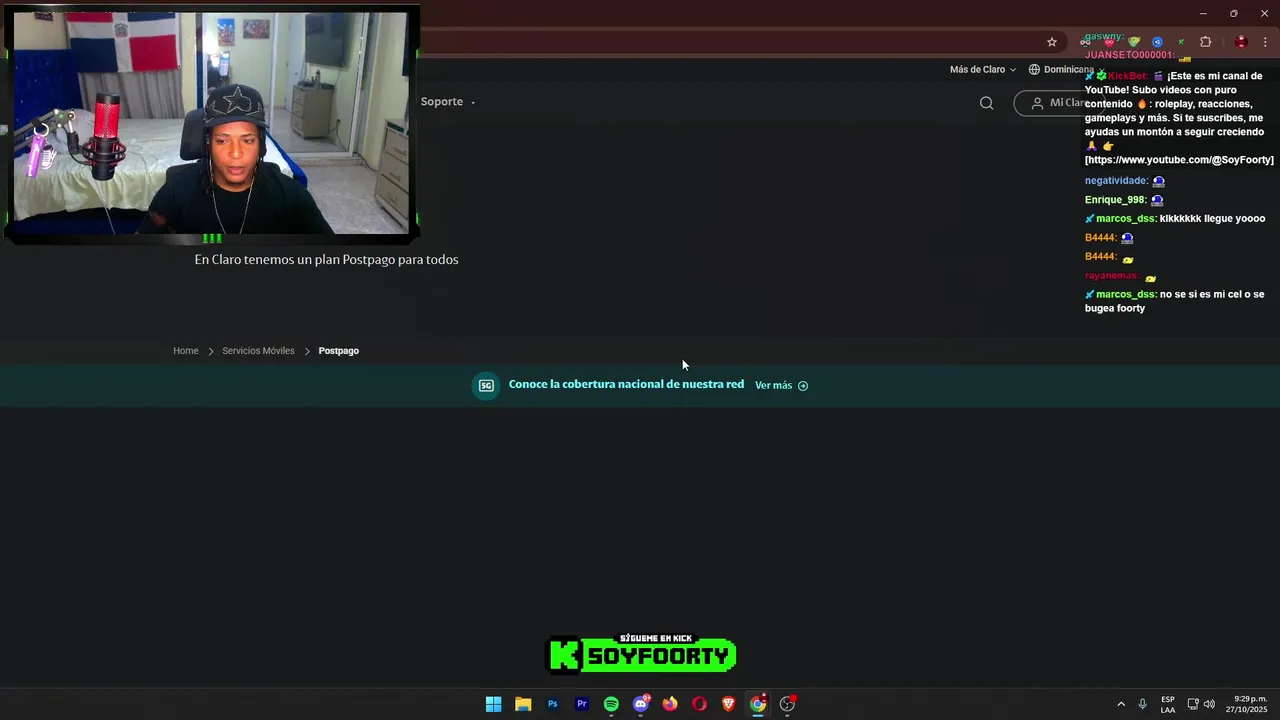Open Firefox from the taskbar

pyautogui.click(x=669, y=704)
